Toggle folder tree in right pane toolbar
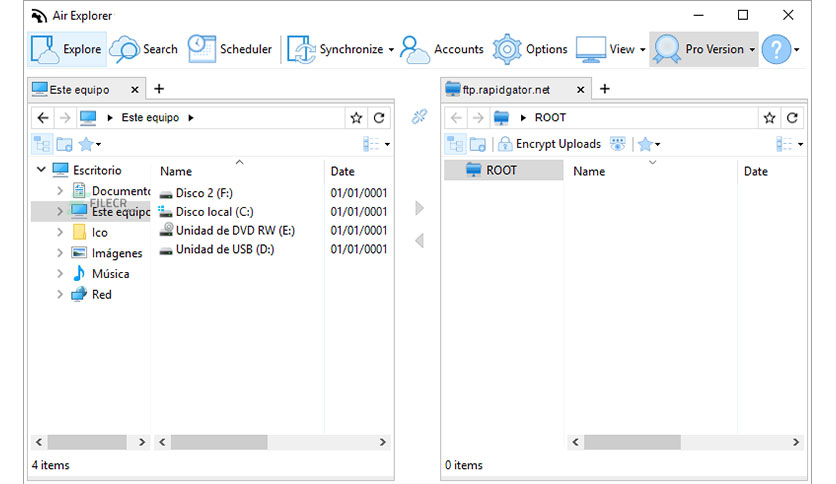 coord(455,144)
